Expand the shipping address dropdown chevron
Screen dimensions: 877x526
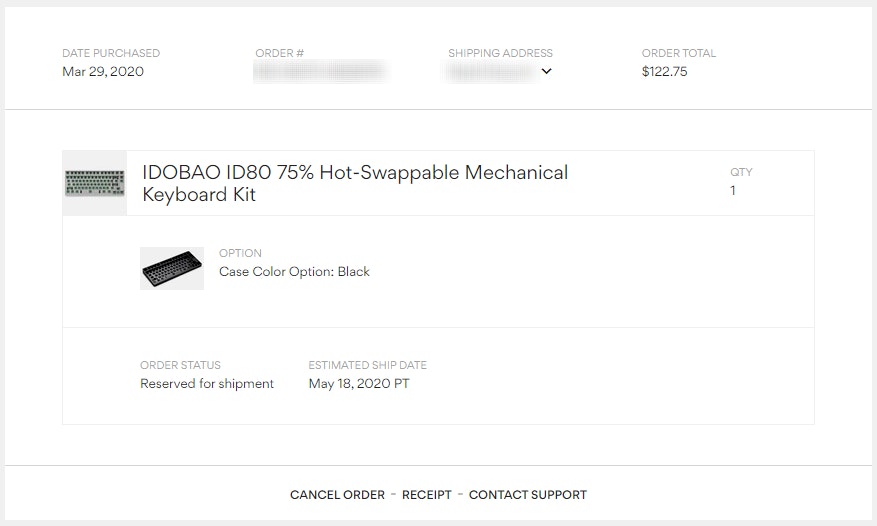tap(546, 71)
